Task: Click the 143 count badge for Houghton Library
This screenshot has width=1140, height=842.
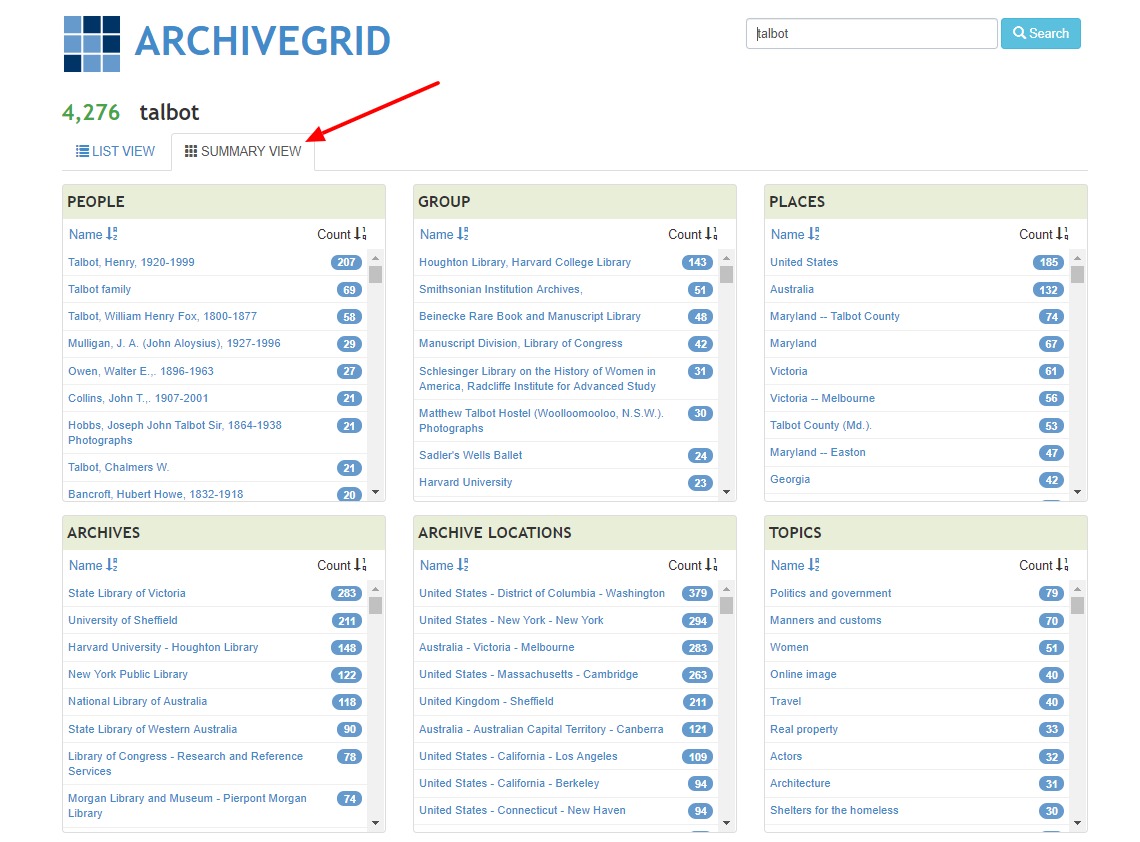Action: tap(697, 262)
